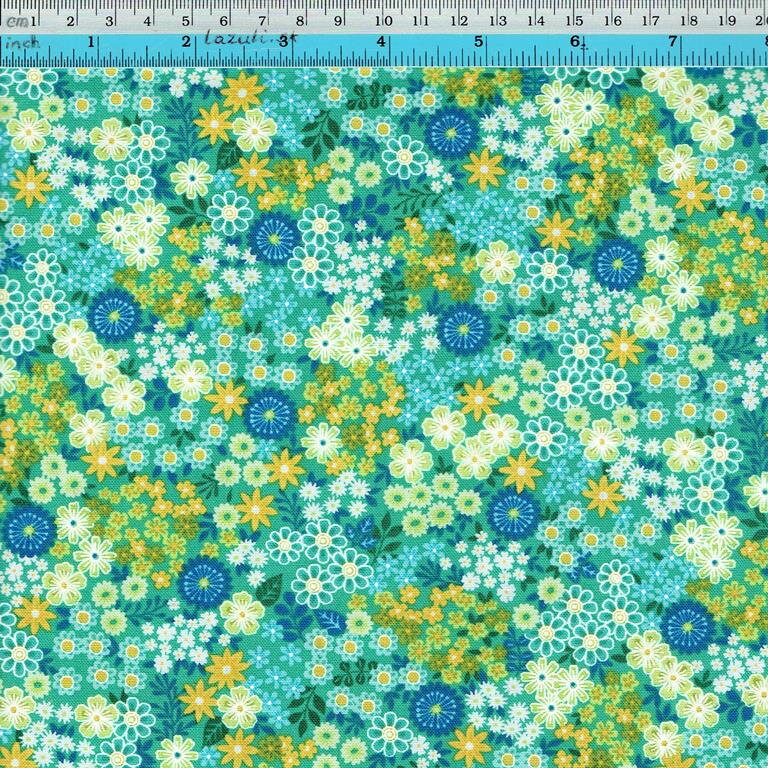Click the 20 on the centimeter scale

pos(760,21)
